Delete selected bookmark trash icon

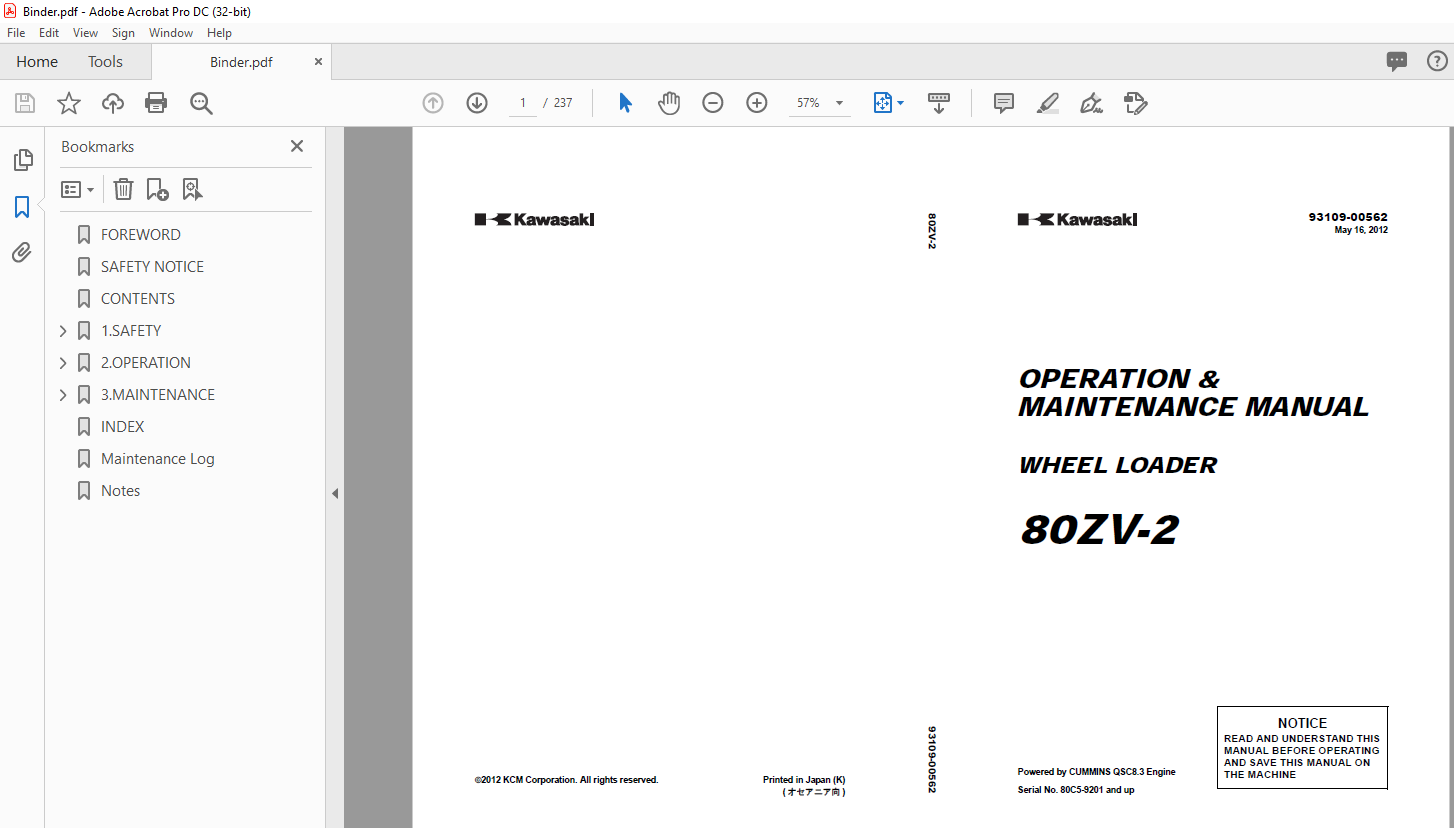point(123,189)
